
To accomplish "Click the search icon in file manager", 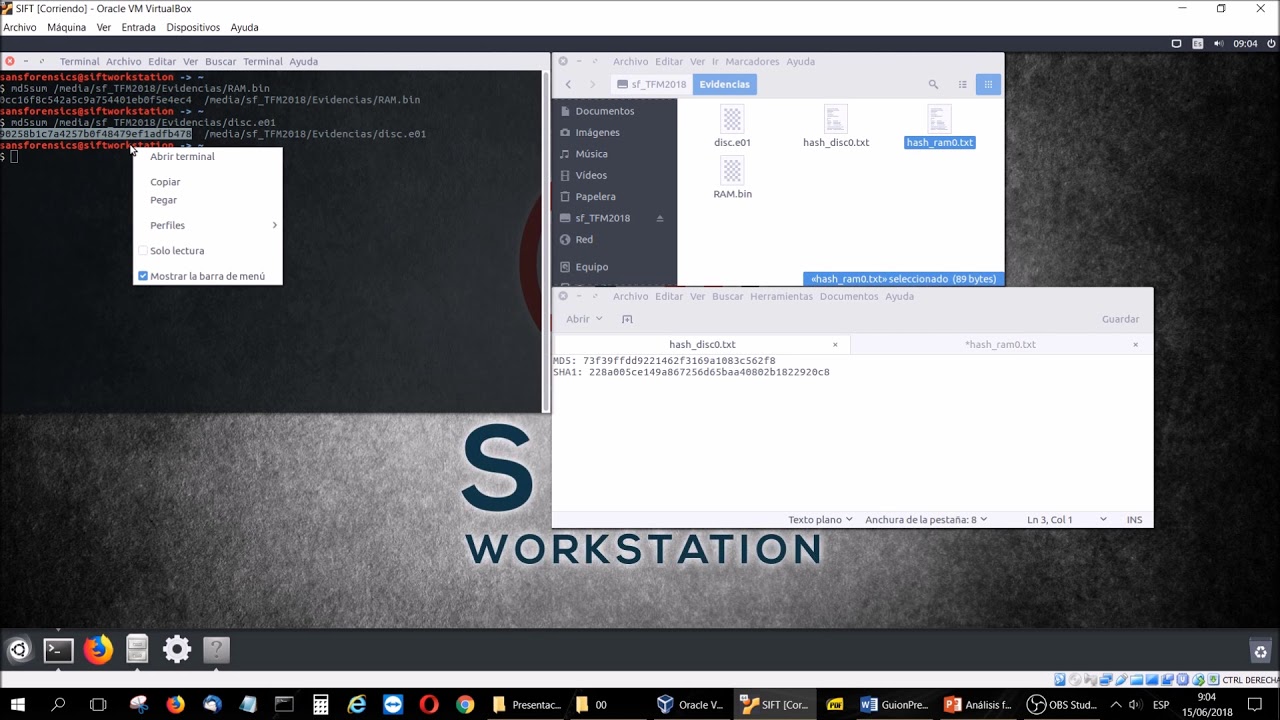I will tap(933, 85).
